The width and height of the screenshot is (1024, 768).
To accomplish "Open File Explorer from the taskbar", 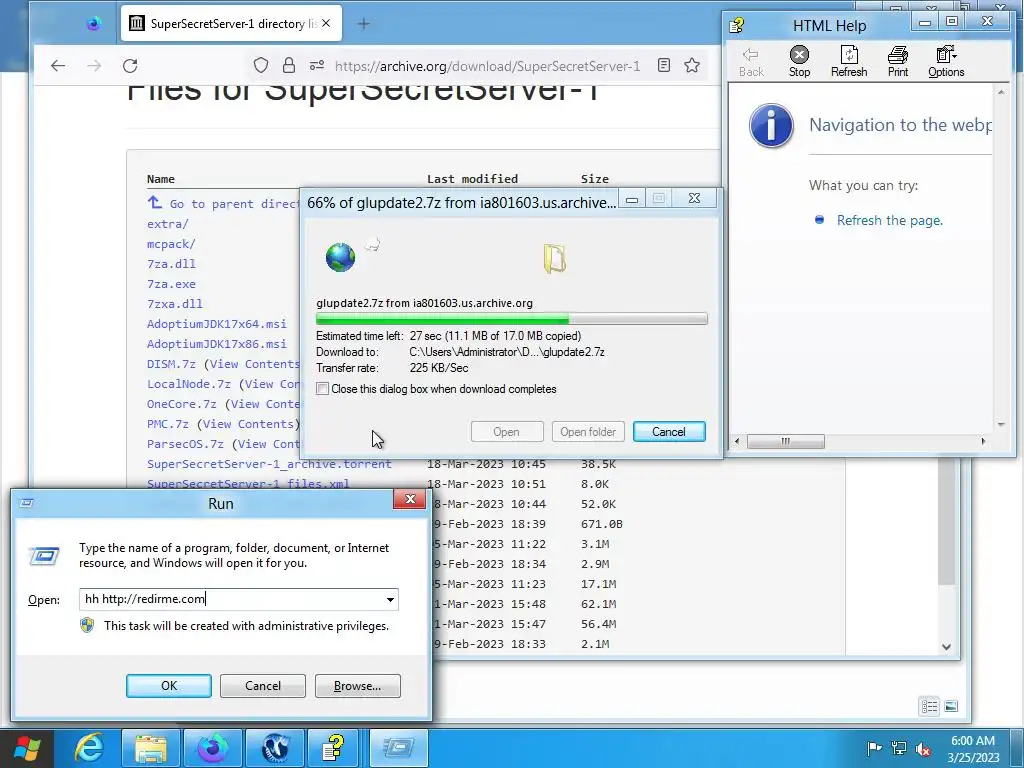I will 151,748.
